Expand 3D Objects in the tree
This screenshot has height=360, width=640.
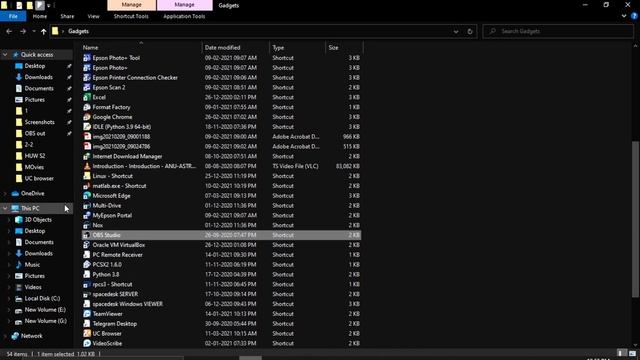pyautogui.click(x=9, y=220)
